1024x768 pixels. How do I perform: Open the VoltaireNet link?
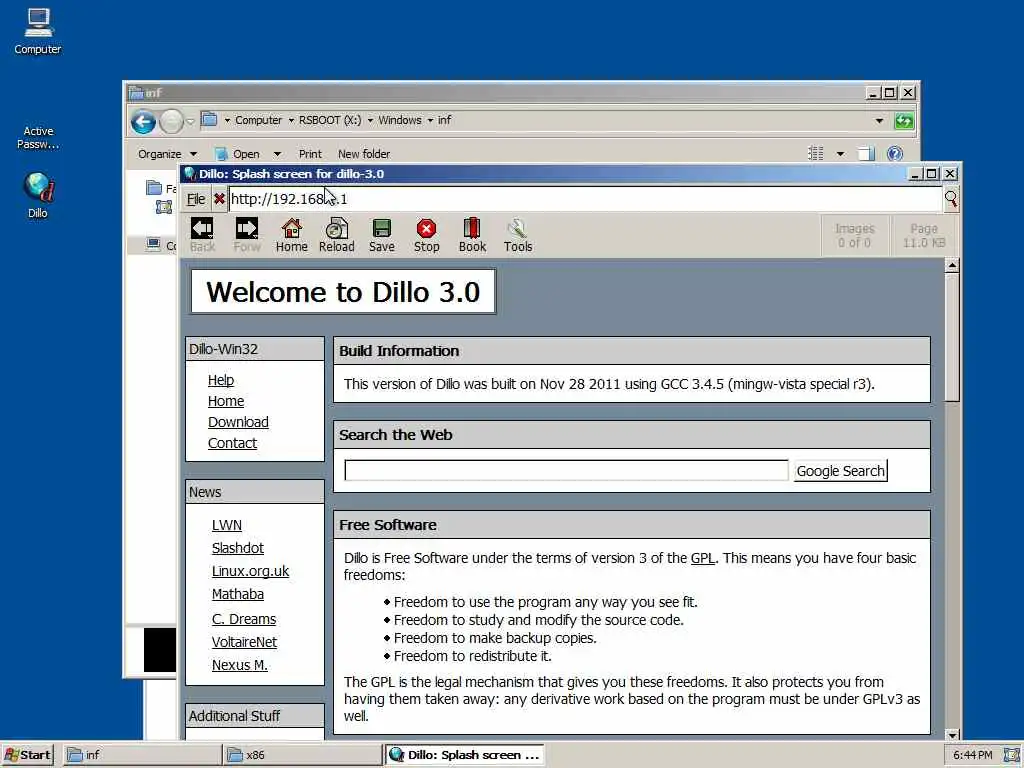(244, 642)
